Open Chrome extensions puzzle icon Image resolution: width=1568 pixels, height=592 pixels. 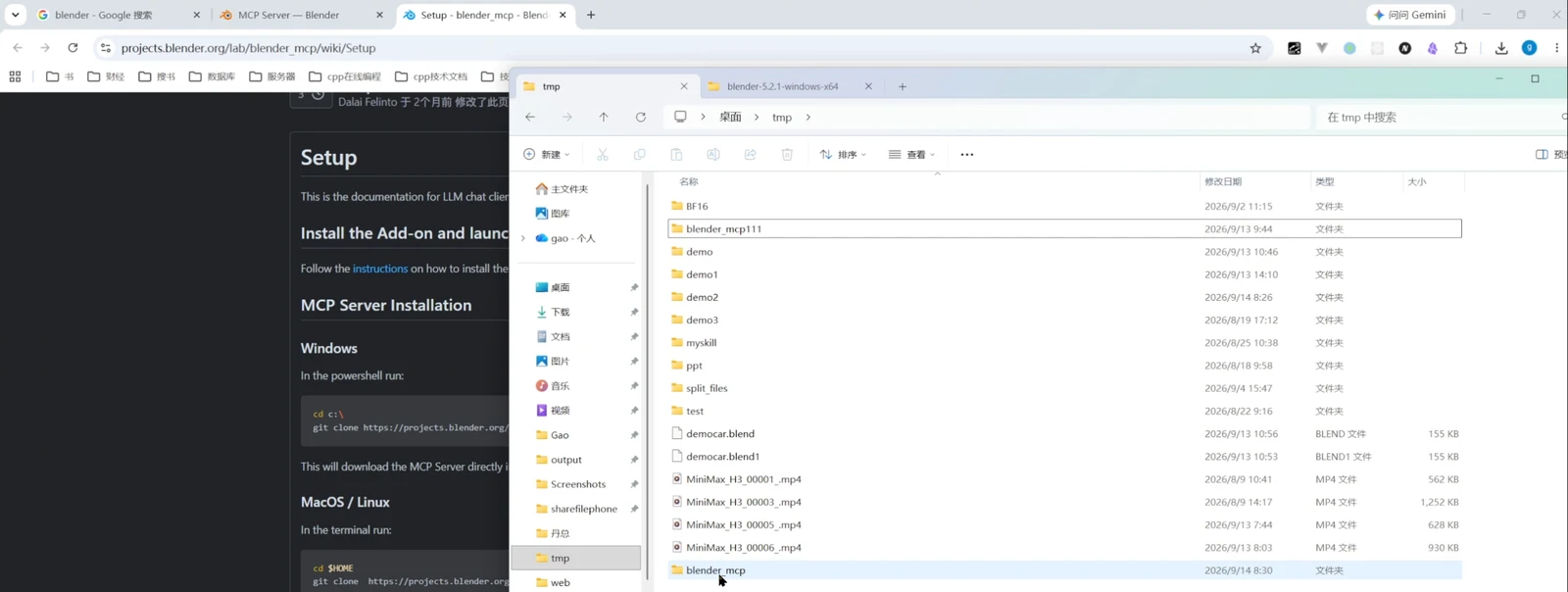click(x=1461, y=48)
